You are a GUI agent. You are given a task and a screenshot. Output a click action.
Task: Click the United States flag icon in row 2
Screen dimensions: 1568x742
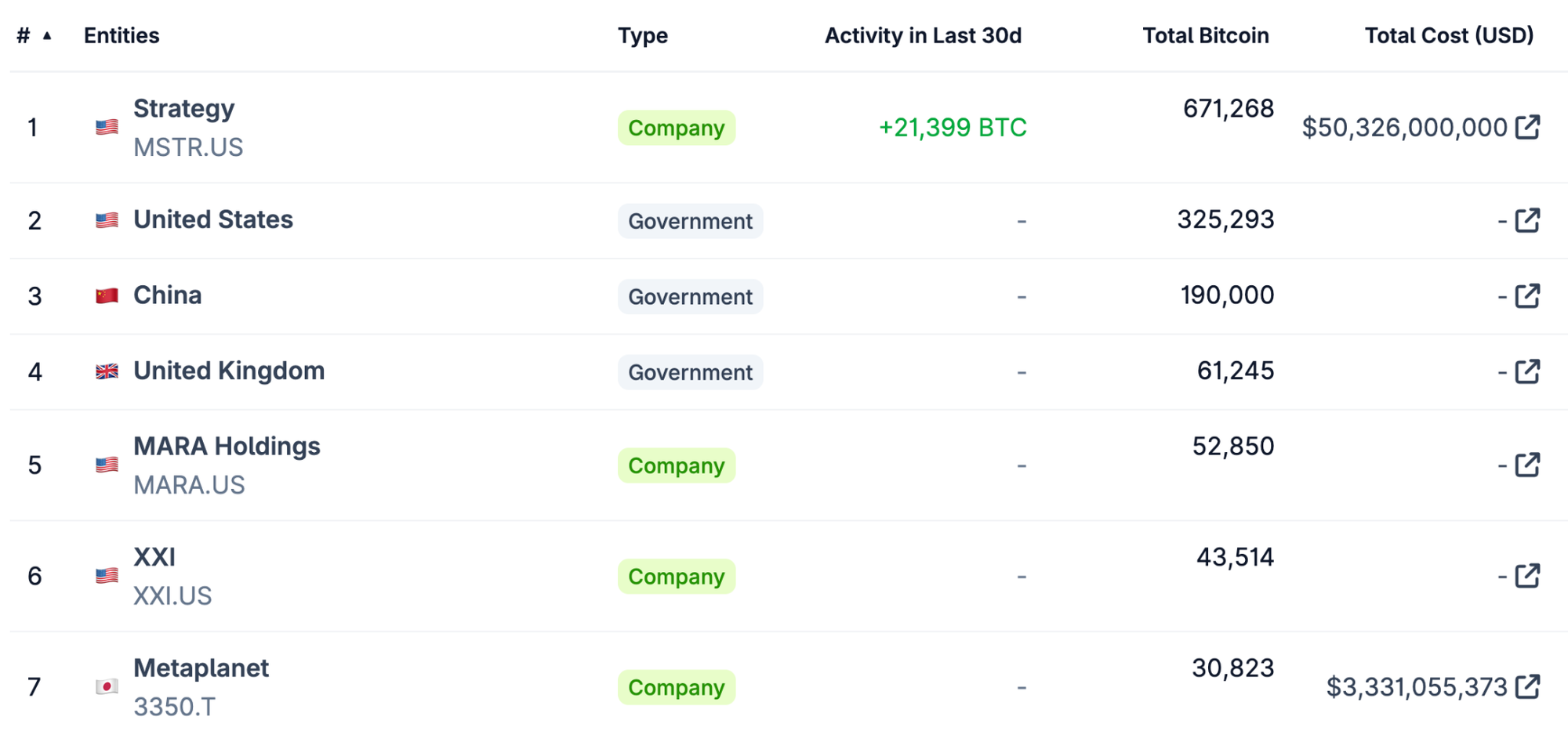[107, 220]
